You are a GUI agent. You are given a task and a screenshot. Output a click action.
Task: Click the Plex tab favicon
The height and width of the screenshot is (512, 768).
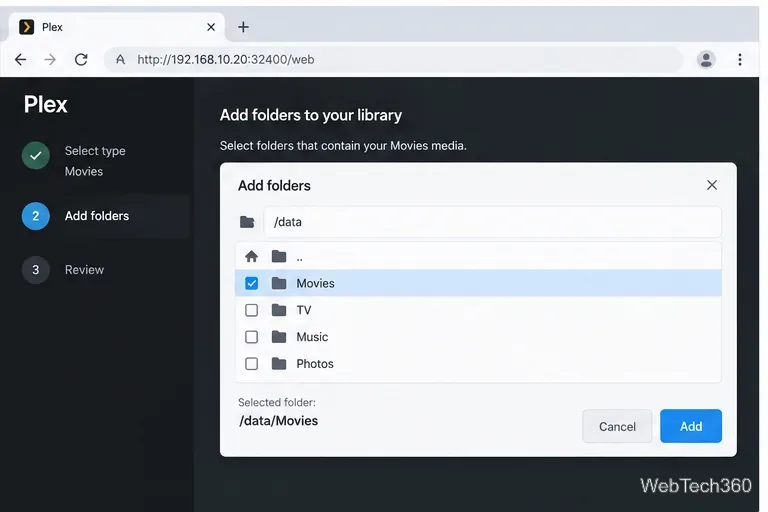(26, 27)
